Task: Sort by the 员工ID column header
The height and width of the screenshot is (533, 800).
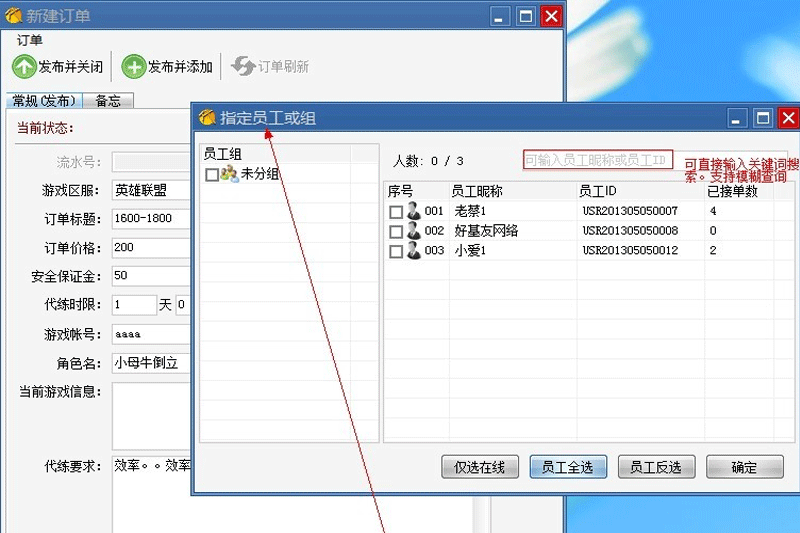Action: pos(641,191)
